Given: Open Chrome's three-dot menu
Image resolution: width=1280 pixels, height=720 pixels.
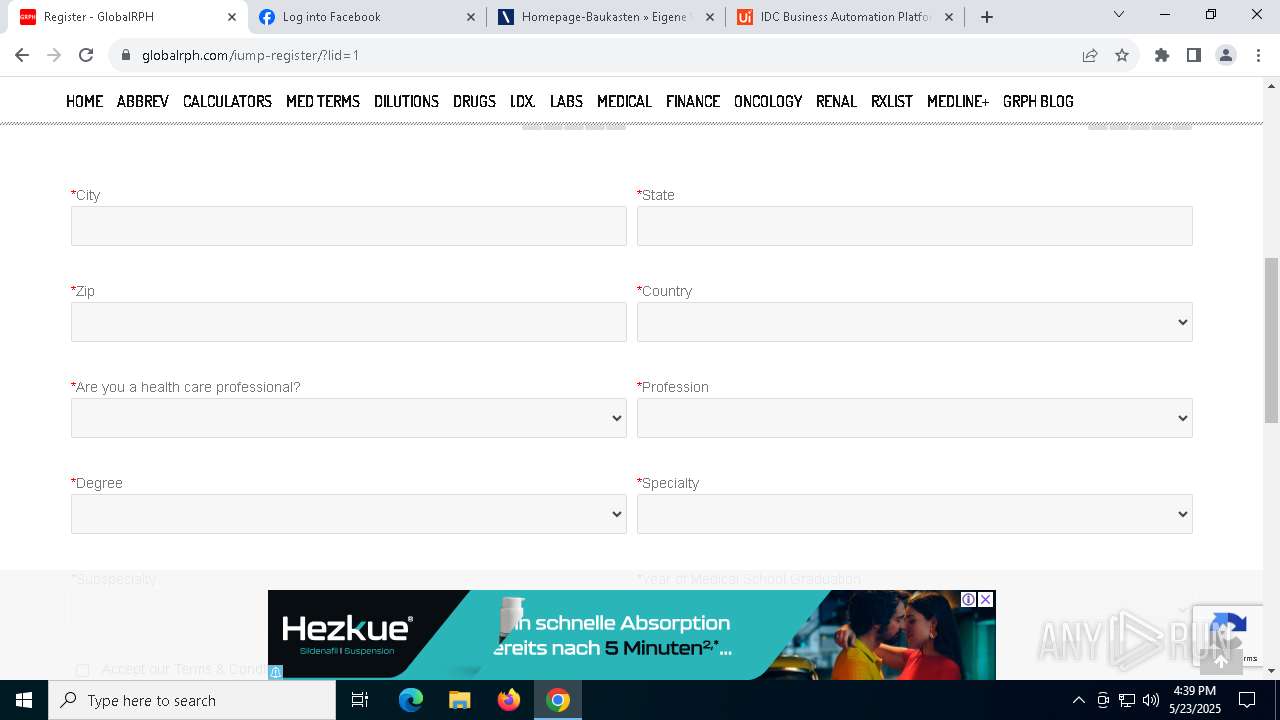Looking at the screenshot, I should (x=1258, y=55).
